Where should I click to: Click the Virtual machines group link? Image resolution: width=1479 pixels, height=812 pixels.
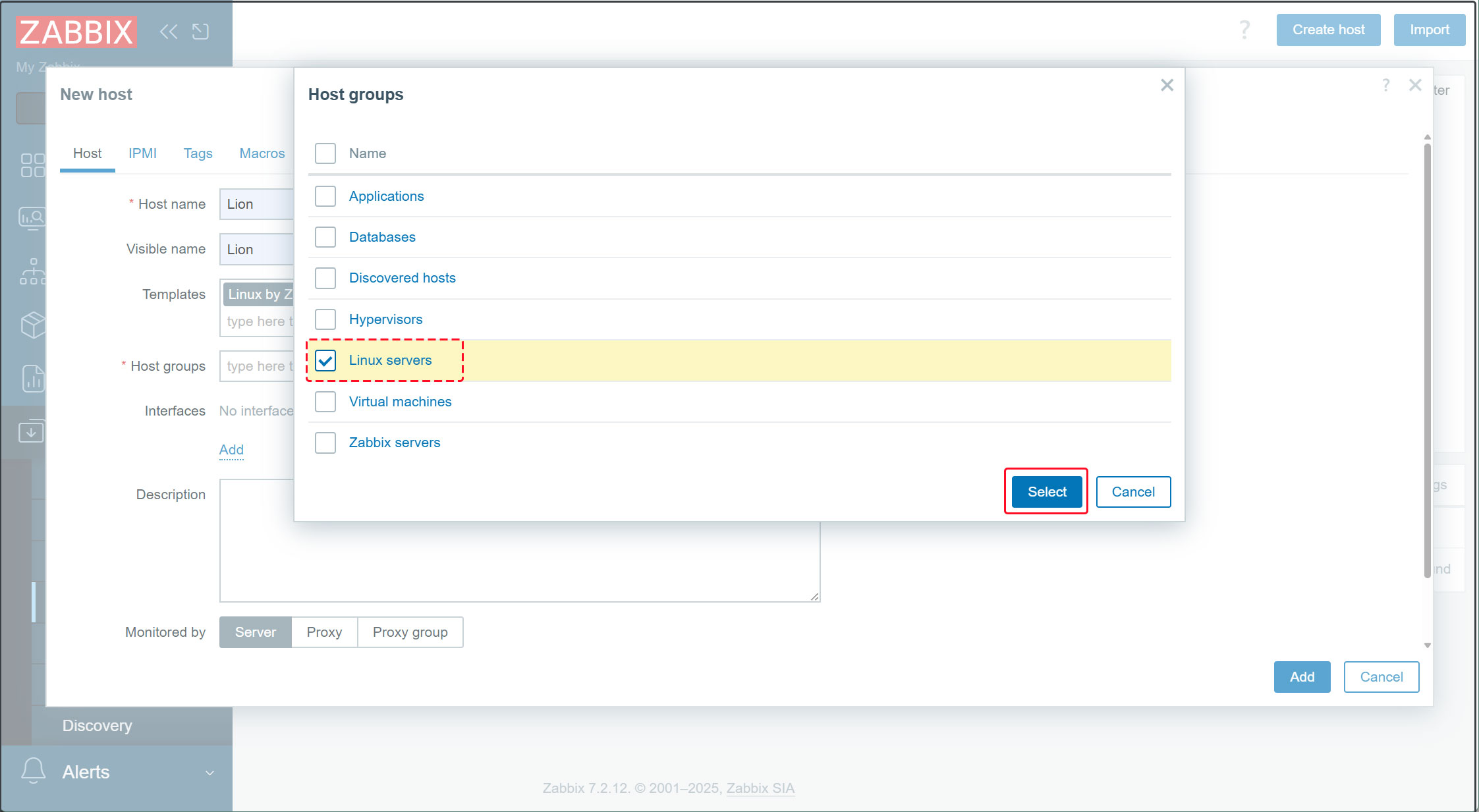click(x=400, y=402)
